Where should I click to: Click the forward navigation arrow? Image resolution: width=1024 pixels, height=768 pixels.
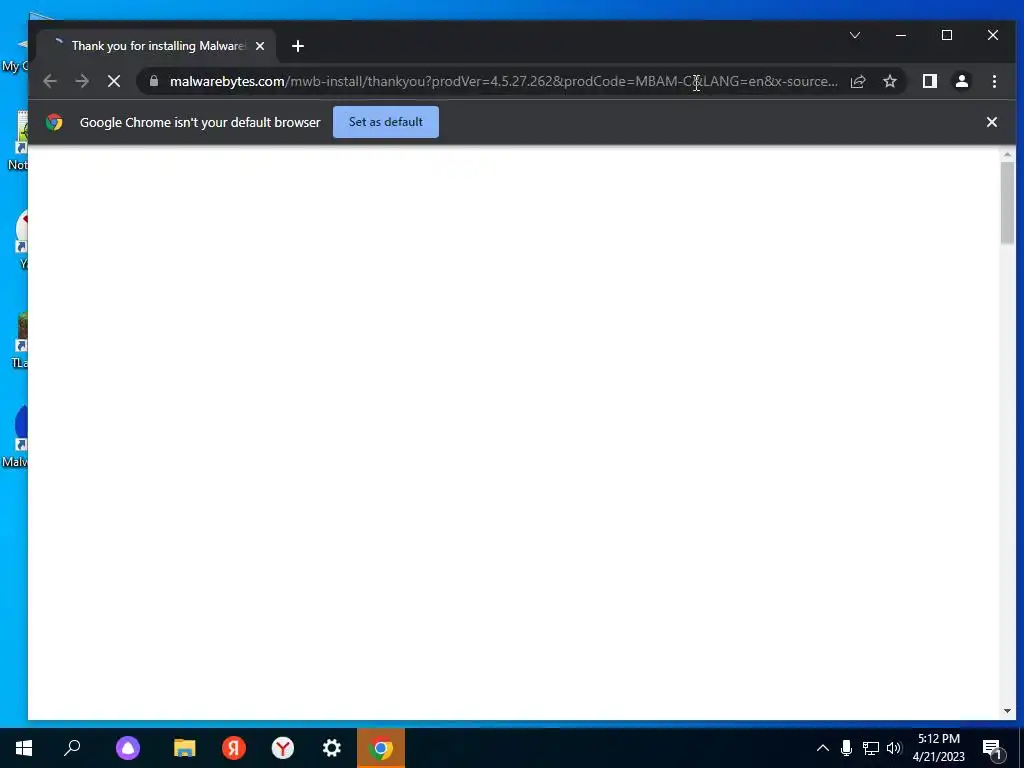click(82, 81)
